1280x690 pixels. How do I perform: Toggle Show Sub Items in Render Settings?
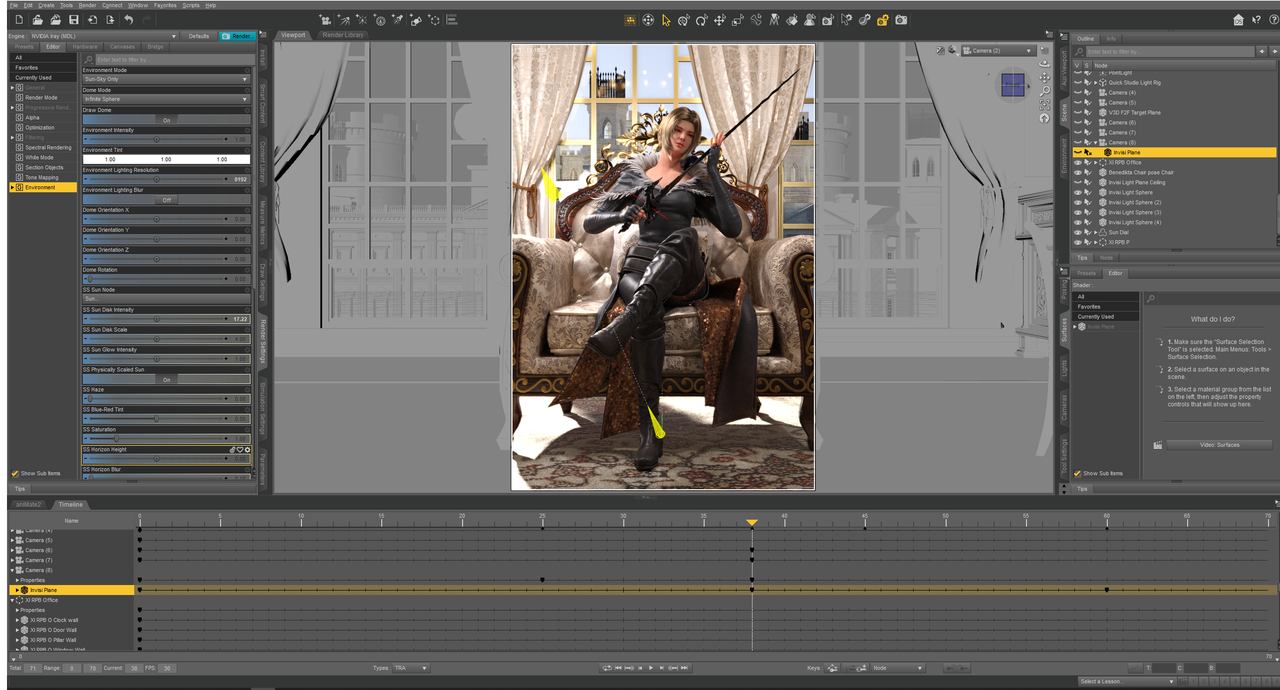pyautogui.click(x=15, y=473)
